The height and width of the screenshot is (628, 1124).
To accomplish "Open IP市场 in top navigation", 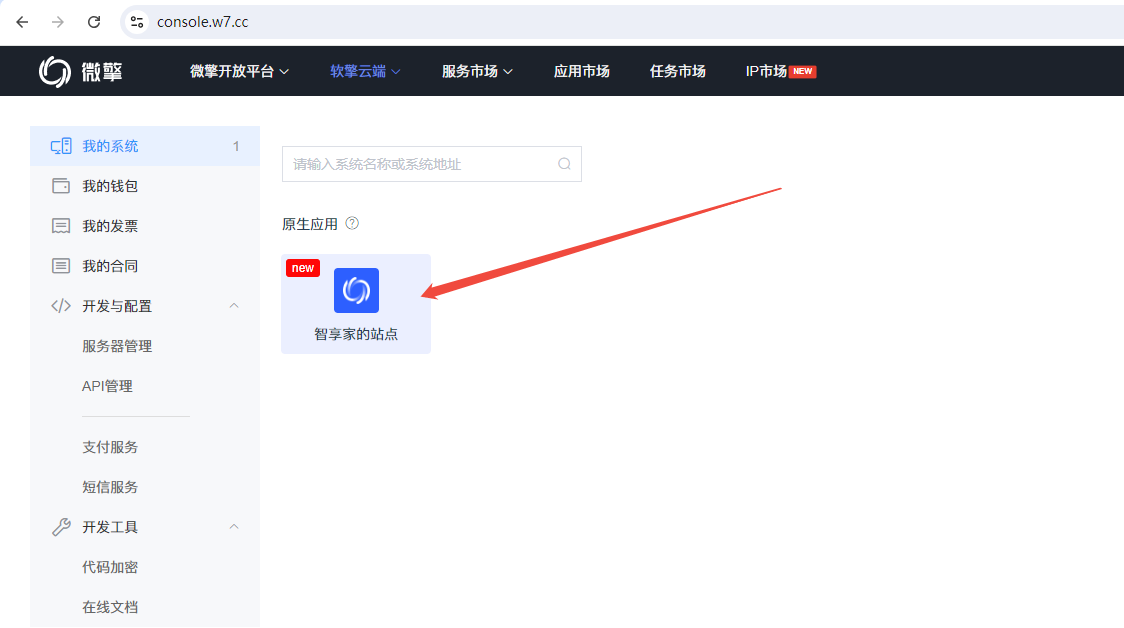I will click(x=766, y=72).
